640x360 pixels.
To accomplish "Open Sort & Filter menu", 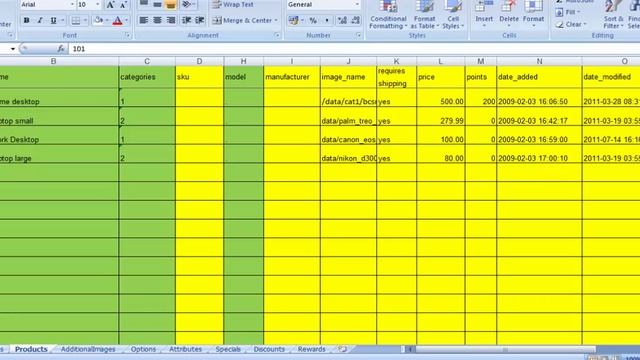I will tap(613, 15).
